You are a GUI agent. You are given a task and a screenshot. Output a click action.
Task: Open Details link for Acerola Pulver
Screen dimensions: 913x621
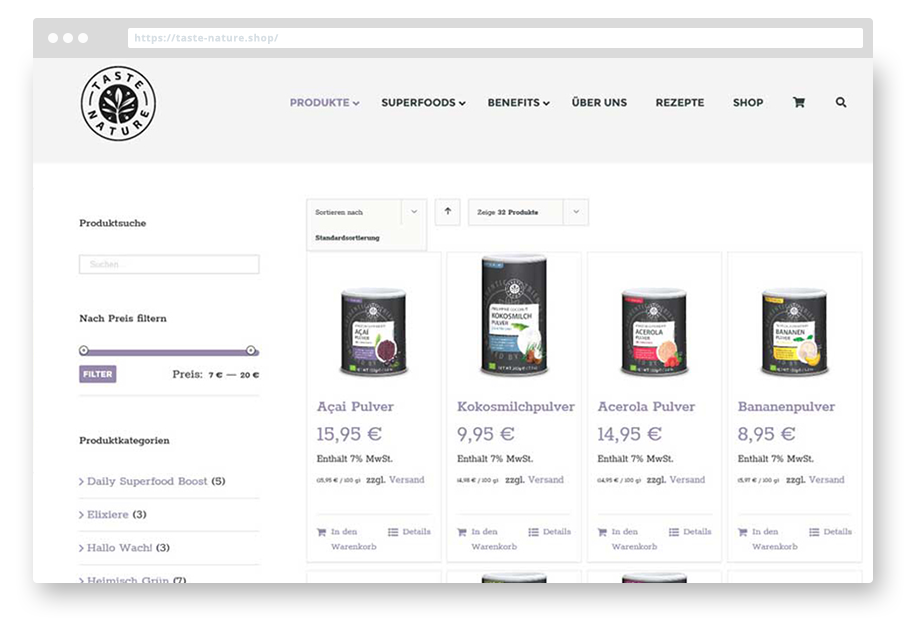click(x=697, y=532)
